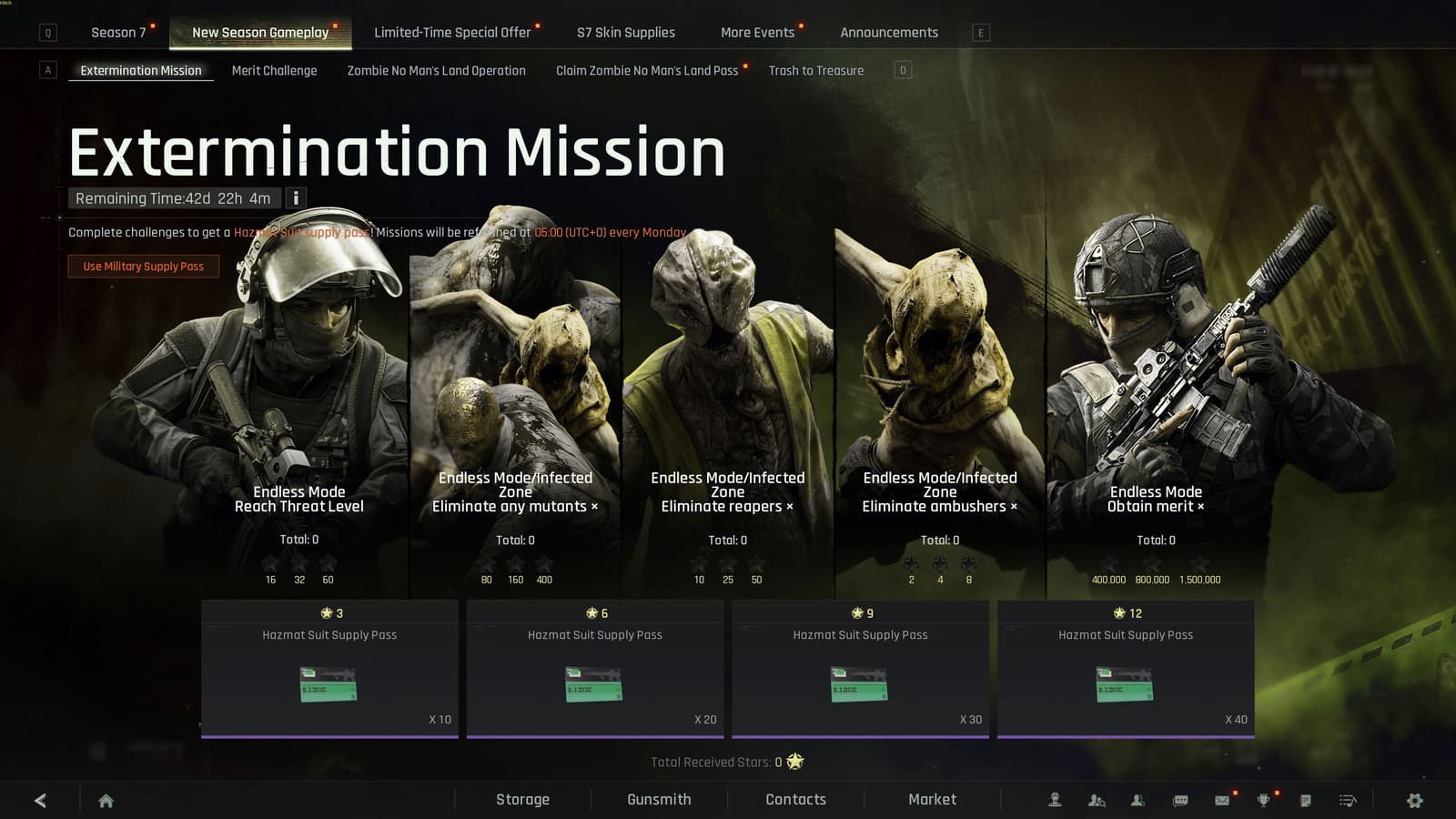Screen dimensions: 1456x819
Task: Open the chat messages icon
Action: [x=1180, y=800]
